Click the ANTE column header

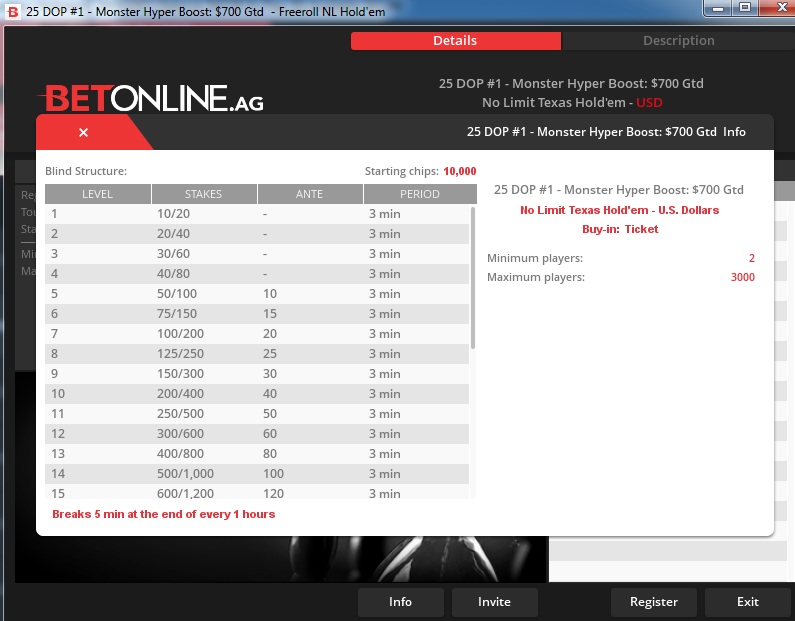click(x=310, y=194)
